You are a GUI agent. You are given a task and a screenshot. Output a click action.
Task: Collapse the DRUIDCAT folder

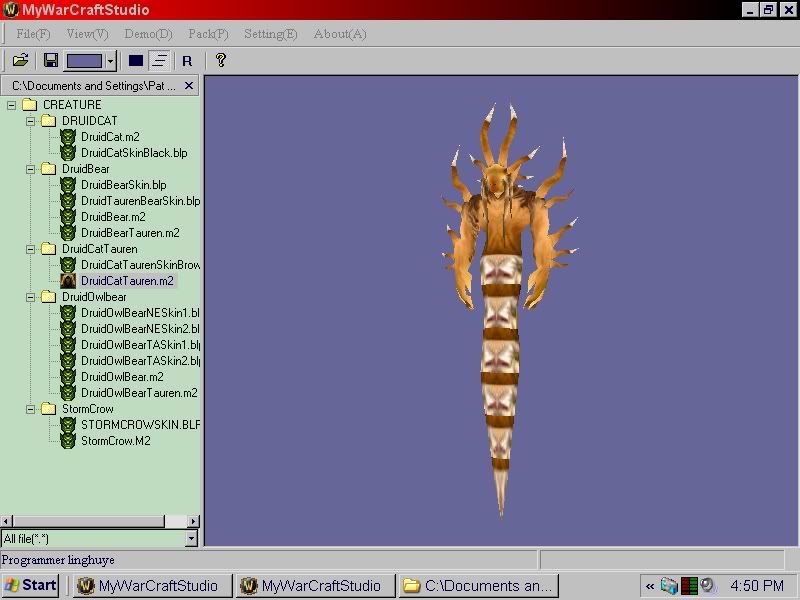pos(31,121)
